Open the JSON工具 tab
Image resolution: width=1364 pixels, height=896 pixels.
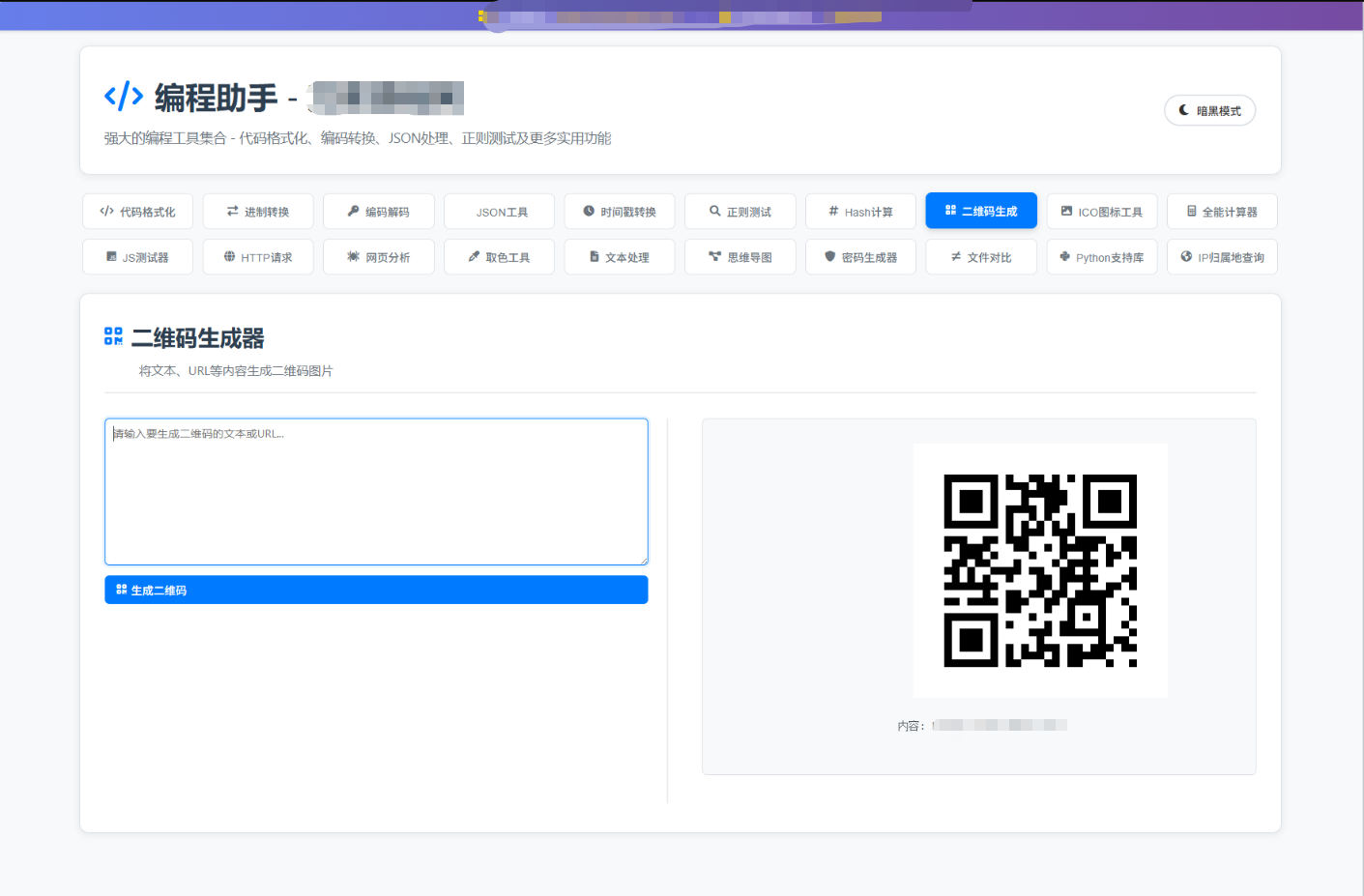point(500,212)
